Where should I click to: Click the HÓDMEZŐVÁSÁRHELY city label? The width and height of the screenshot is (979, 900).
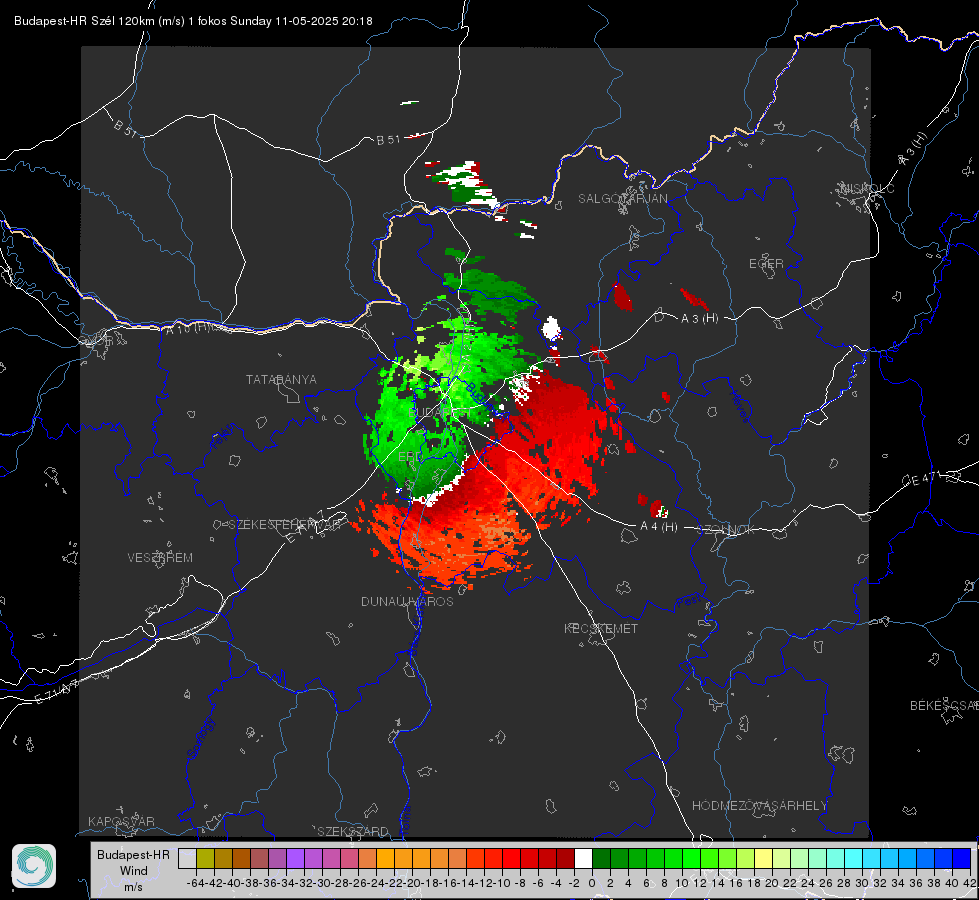pyautogui.click(x=759, y=806)
